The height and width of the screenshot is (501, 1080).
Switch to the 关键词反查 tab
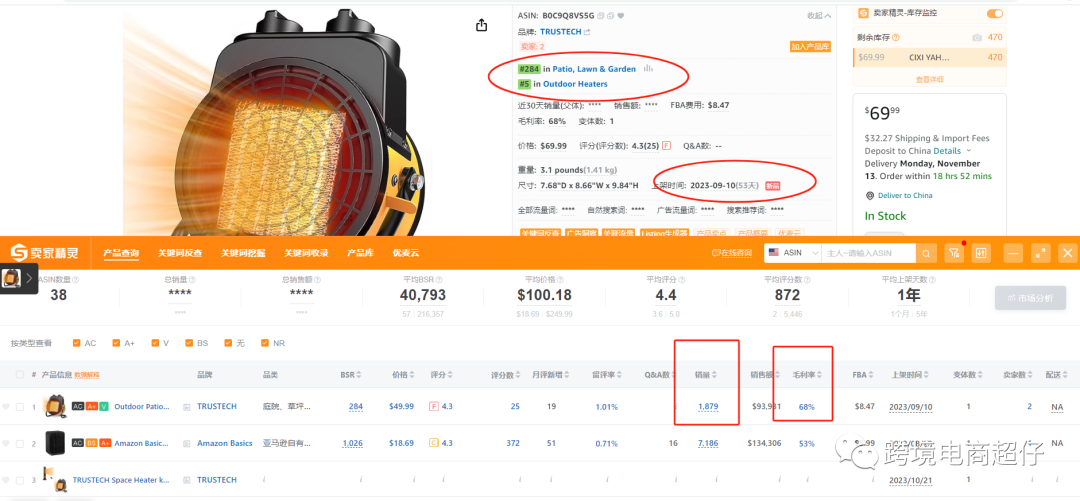tap(180, 253)
